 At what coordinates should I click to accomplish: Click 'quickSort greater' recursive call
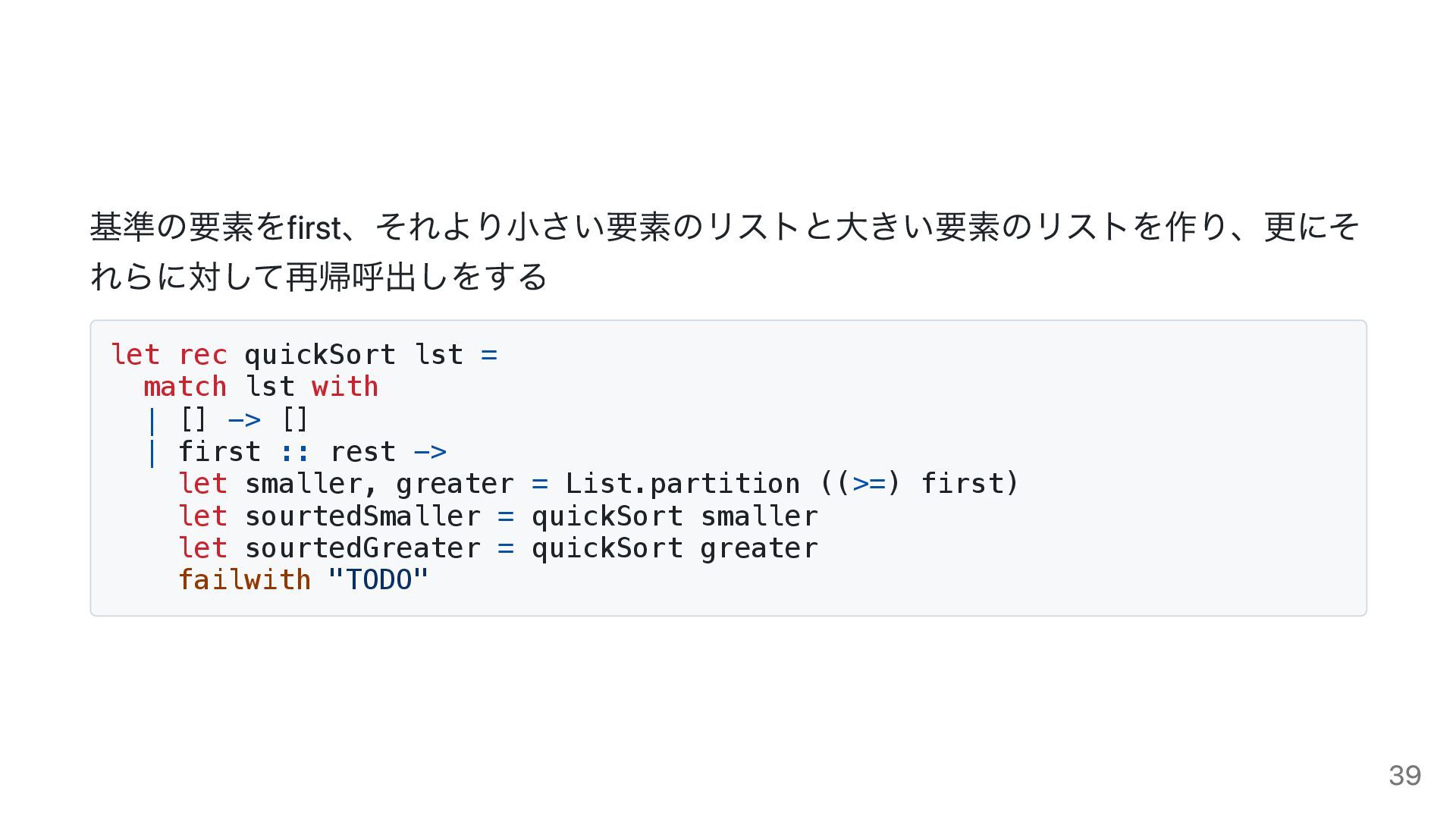(675, 548)
